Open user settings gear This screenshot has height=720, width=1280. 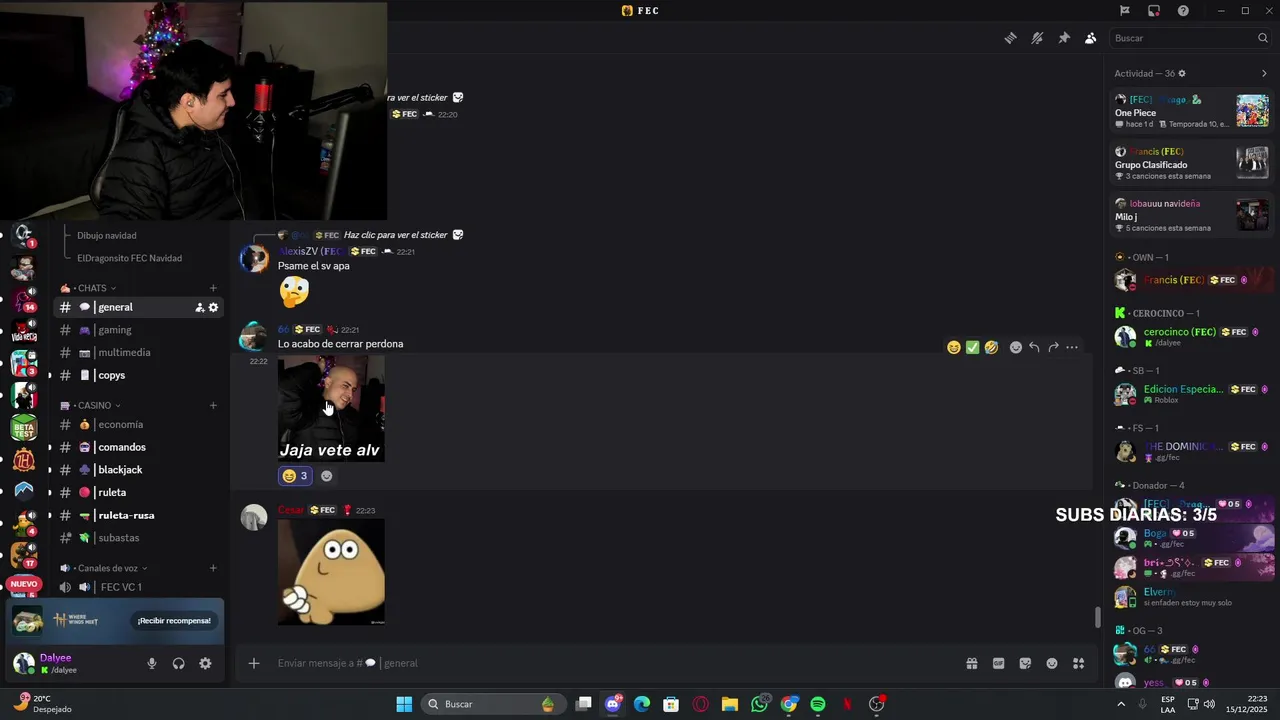[205, 663]
